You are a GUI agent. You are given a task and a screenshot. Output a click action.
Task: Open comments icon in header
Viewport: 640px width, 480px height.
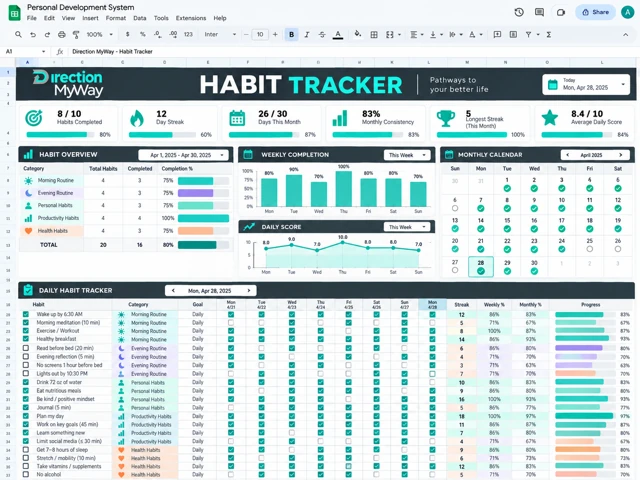click(539, 12)
